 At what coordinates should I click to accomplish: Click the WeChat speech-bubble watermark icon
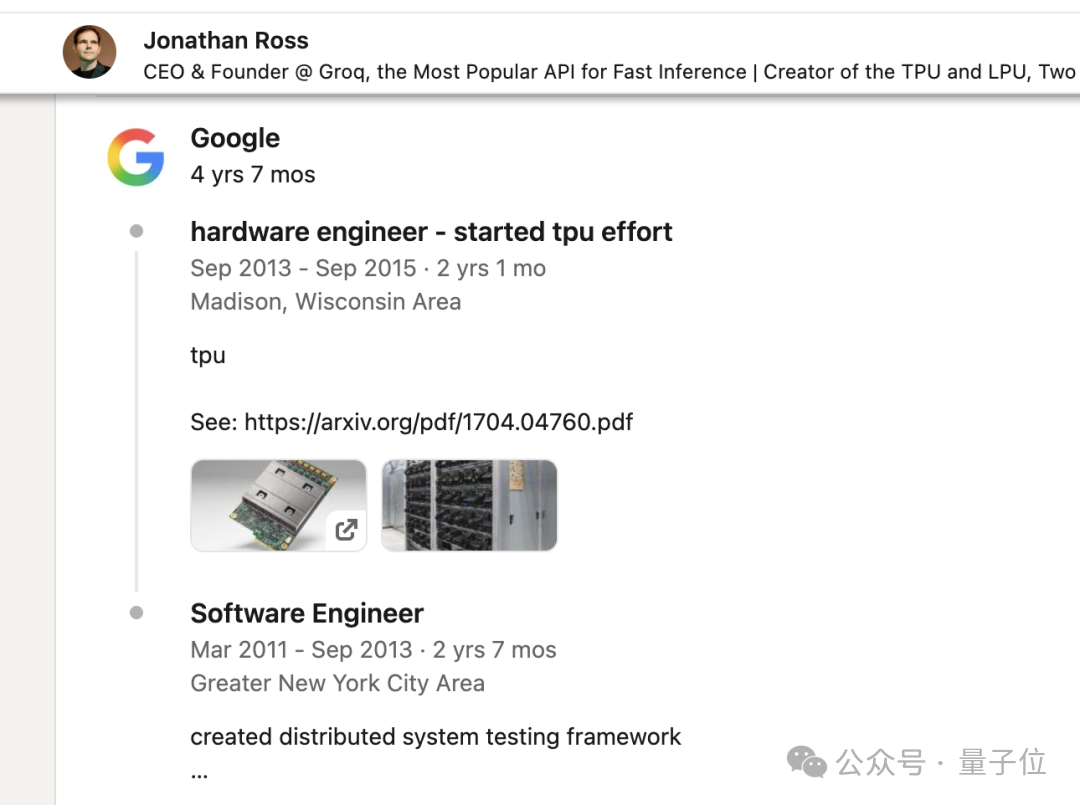click(x=807, y=762)
